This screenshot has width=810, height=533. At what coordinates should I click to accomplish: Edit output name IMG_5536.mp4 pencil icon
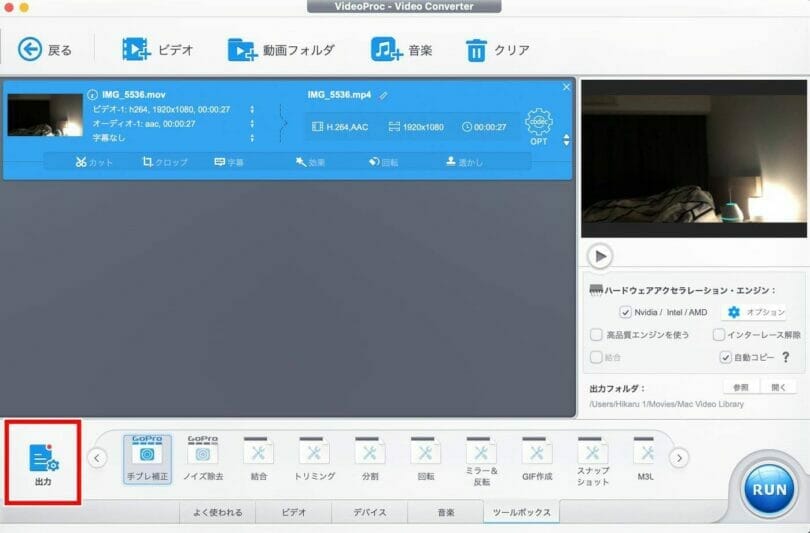pos(384,96)
